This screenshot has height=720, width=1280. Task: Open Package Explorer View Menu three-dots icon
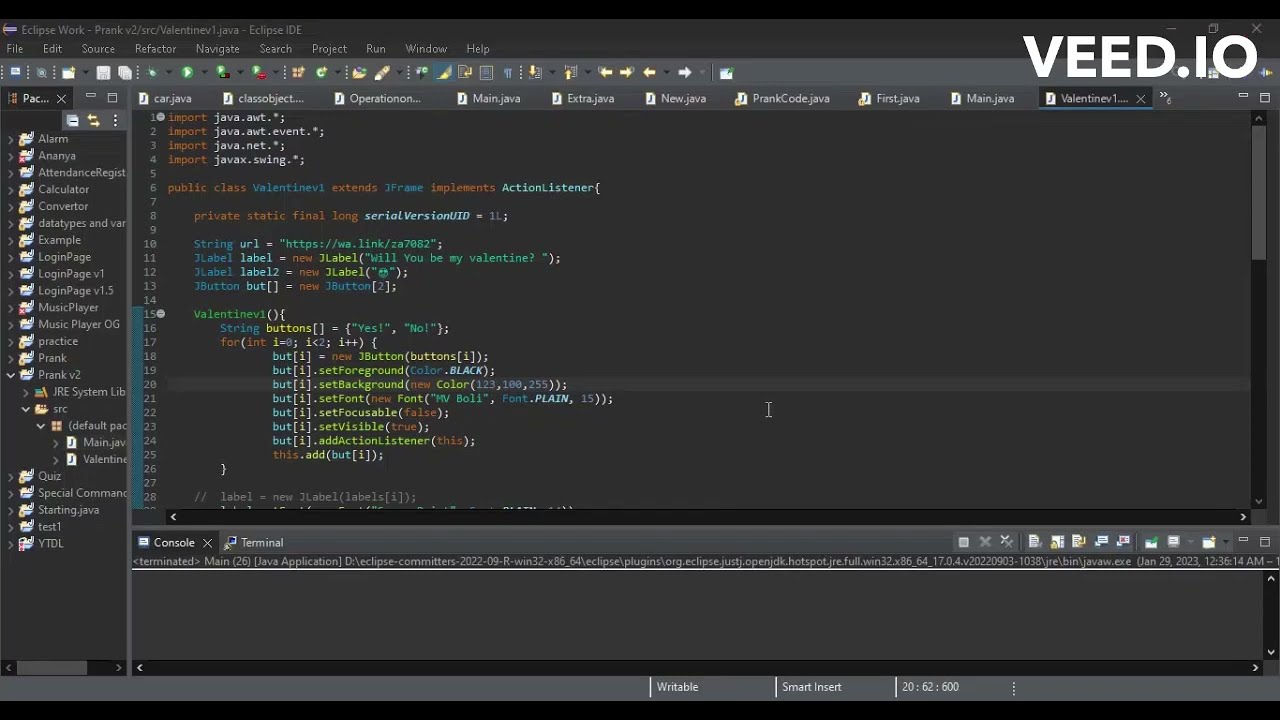[x=115, y=120]
